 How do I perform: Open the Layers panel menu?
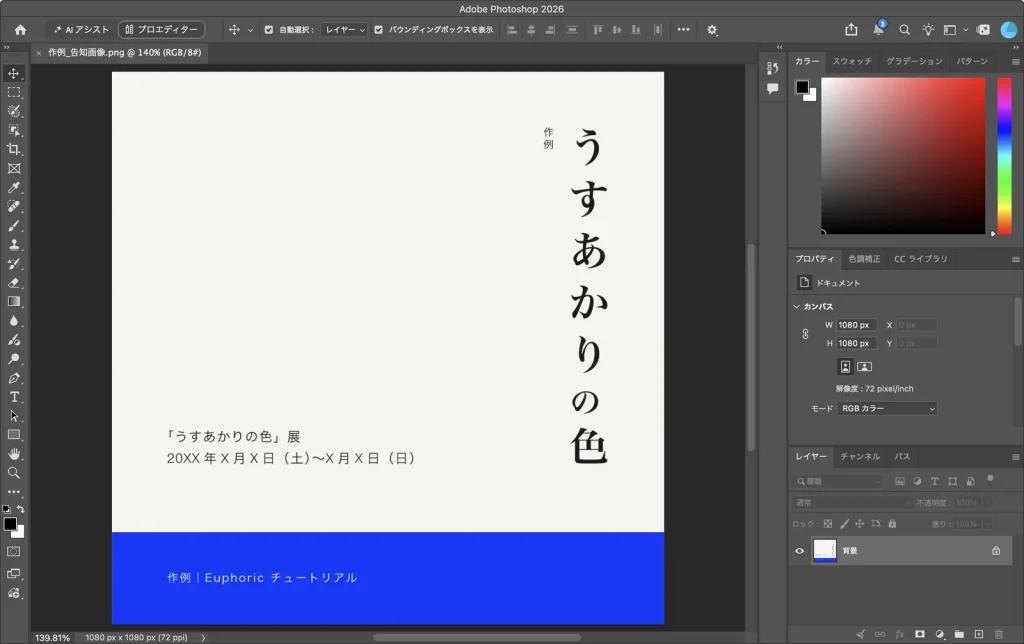1016,457
